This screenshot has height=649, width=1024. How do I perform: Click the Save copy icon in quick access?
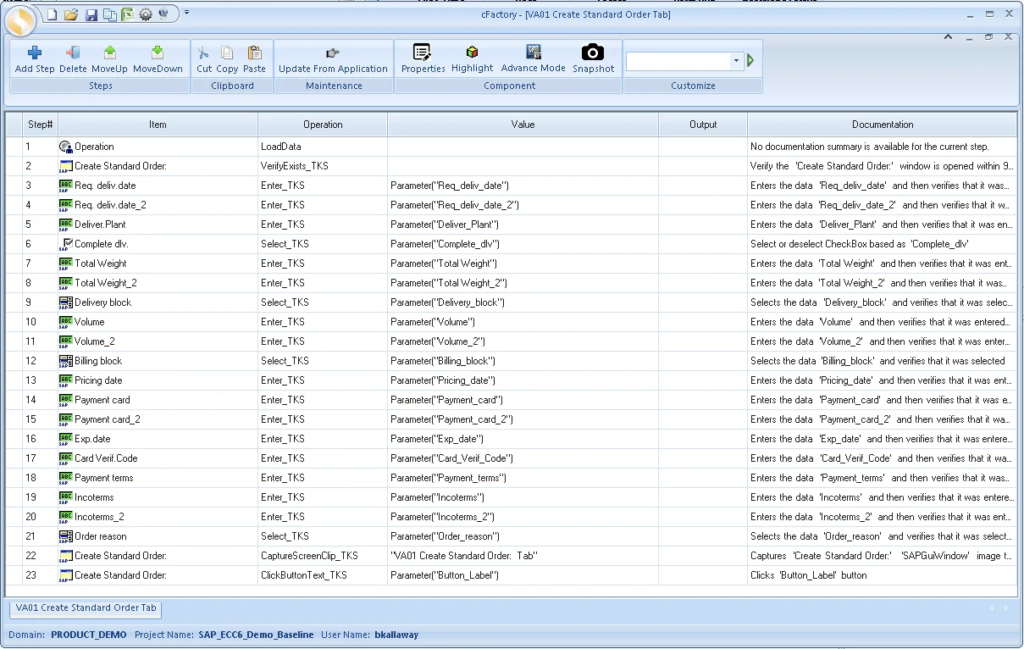110,14
